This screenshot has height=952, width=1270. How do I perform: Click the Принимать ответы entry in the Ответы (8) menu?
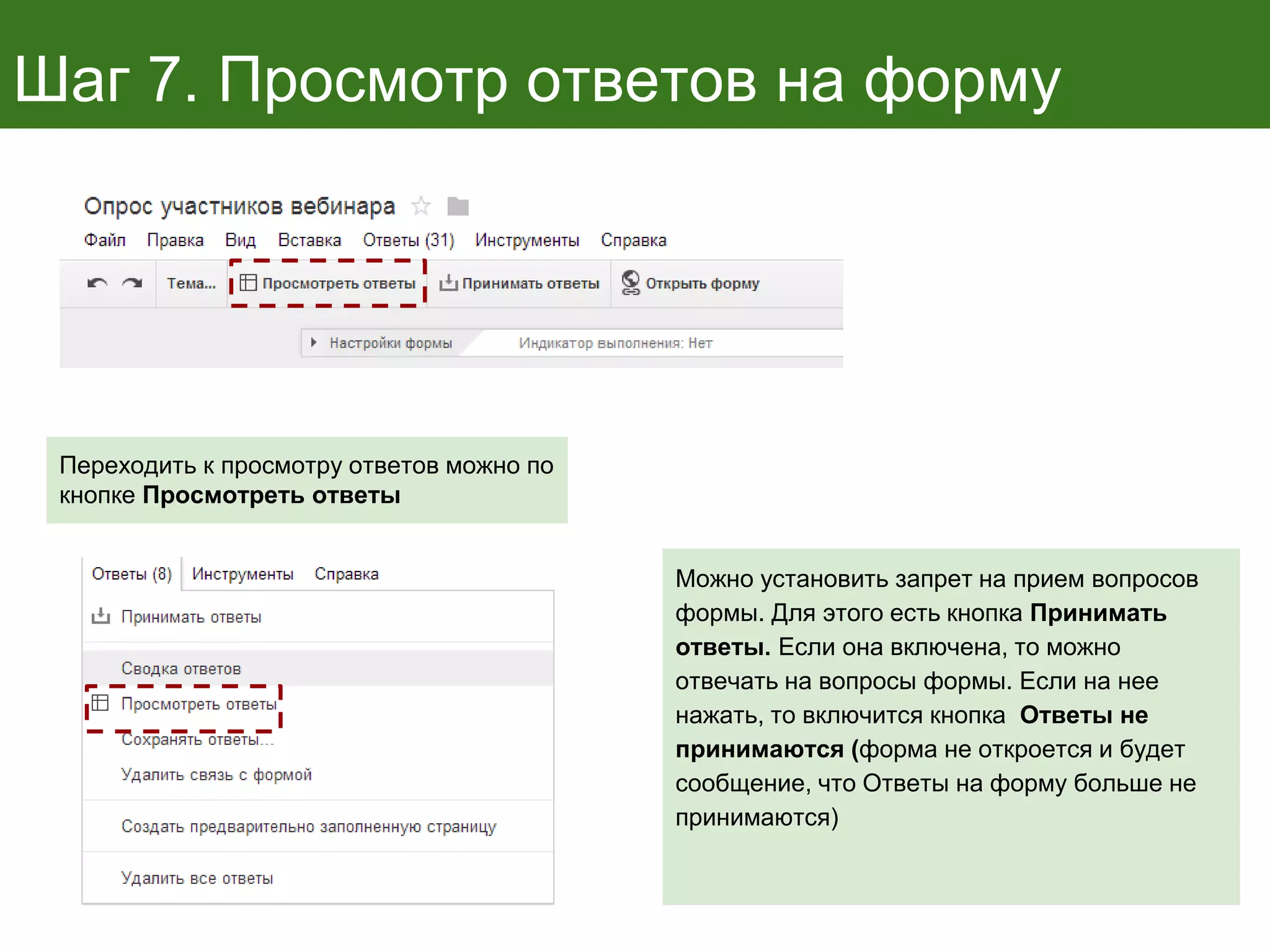(317, 617)
